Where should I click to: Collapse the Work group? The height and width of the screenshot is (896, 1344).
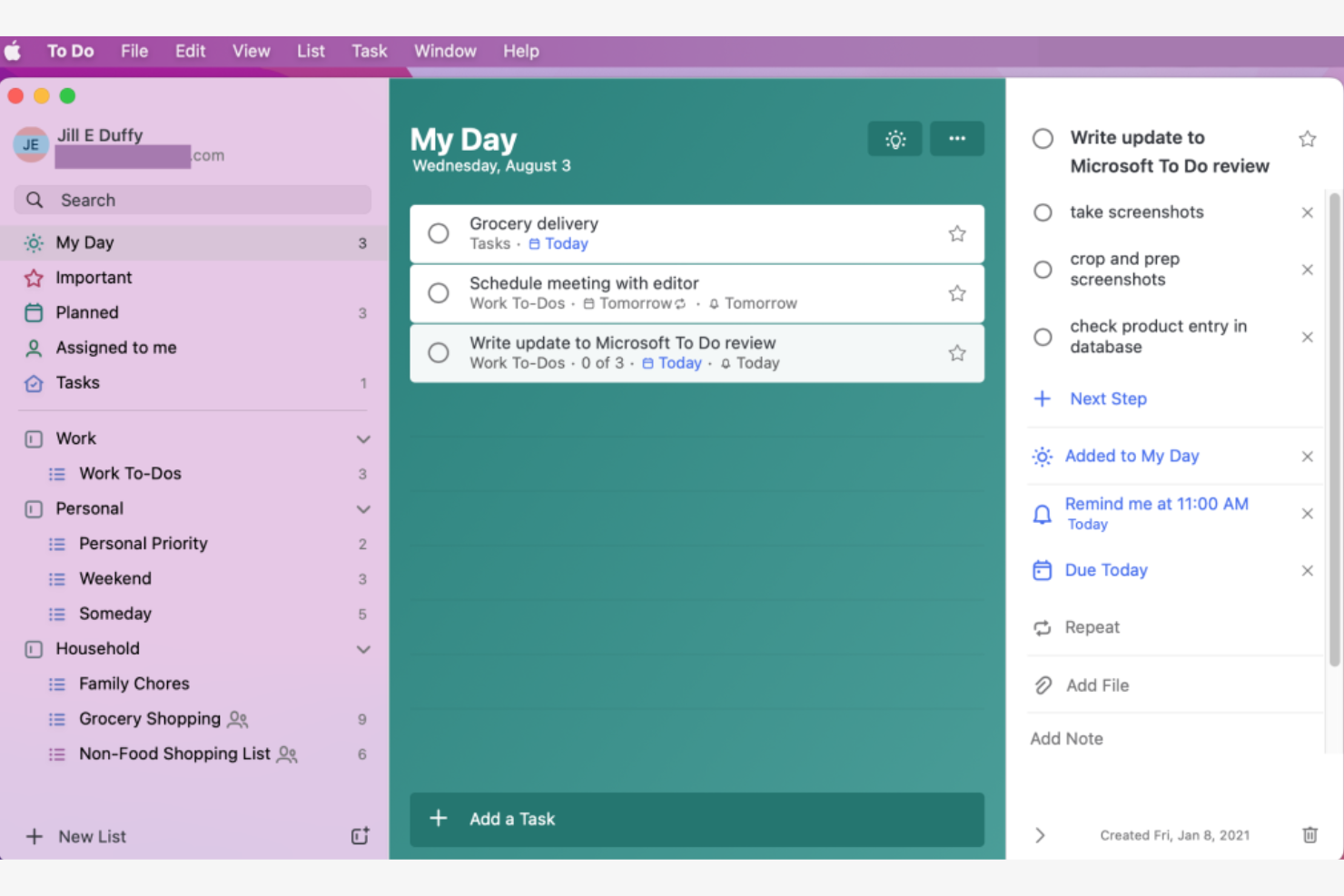coord(363,439)
